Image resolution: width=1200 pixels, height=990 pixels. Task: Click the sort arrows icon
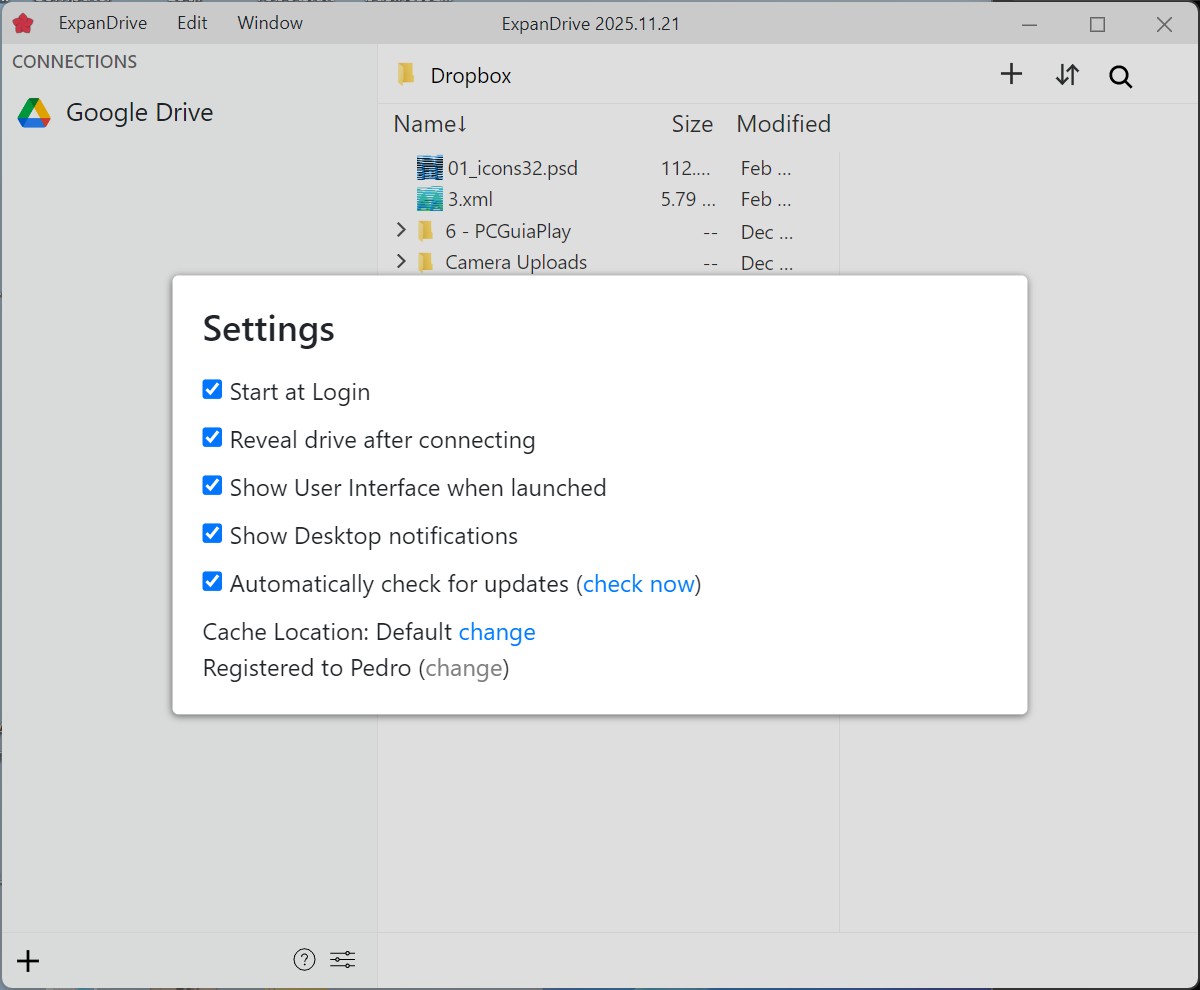click(1067, 75)
